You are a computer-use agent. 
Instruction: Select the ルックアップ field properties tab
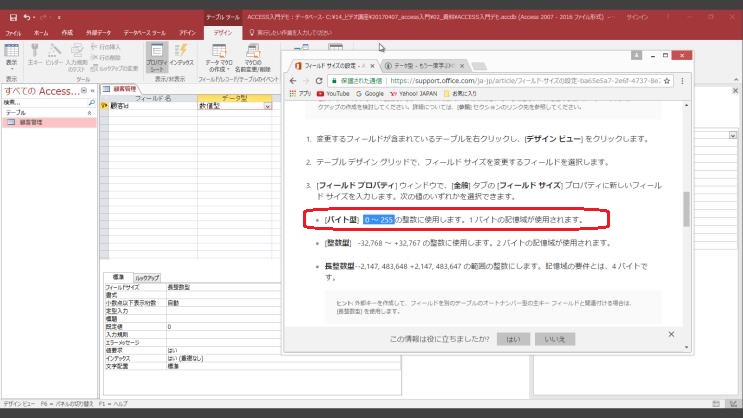tap(147, 278)
